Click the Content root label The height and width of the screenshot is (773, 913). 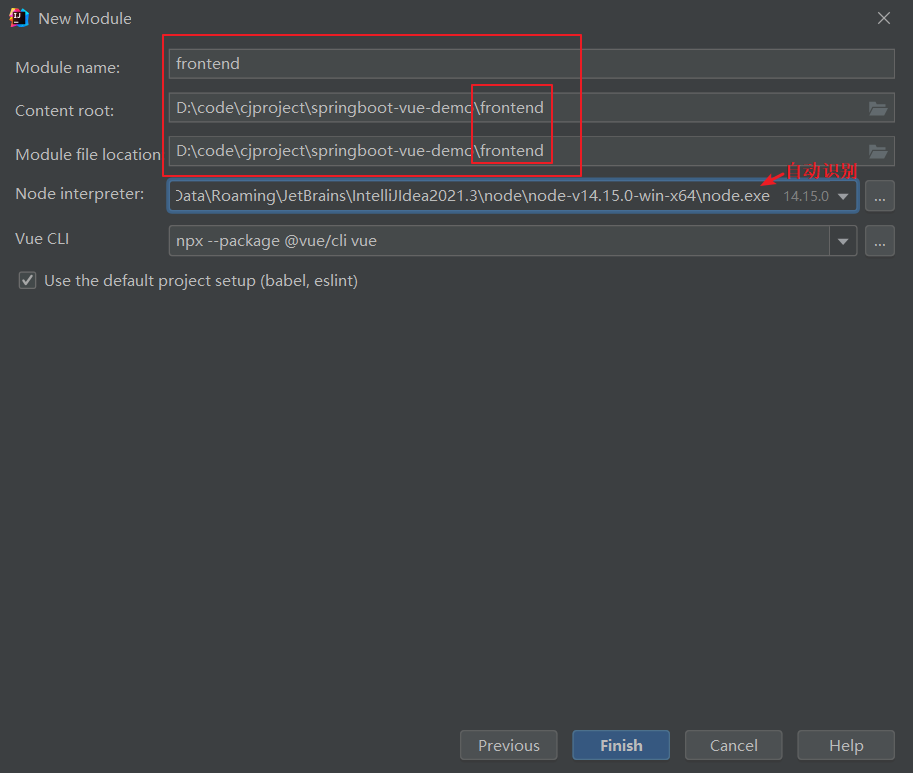click(x=65, y=111)
